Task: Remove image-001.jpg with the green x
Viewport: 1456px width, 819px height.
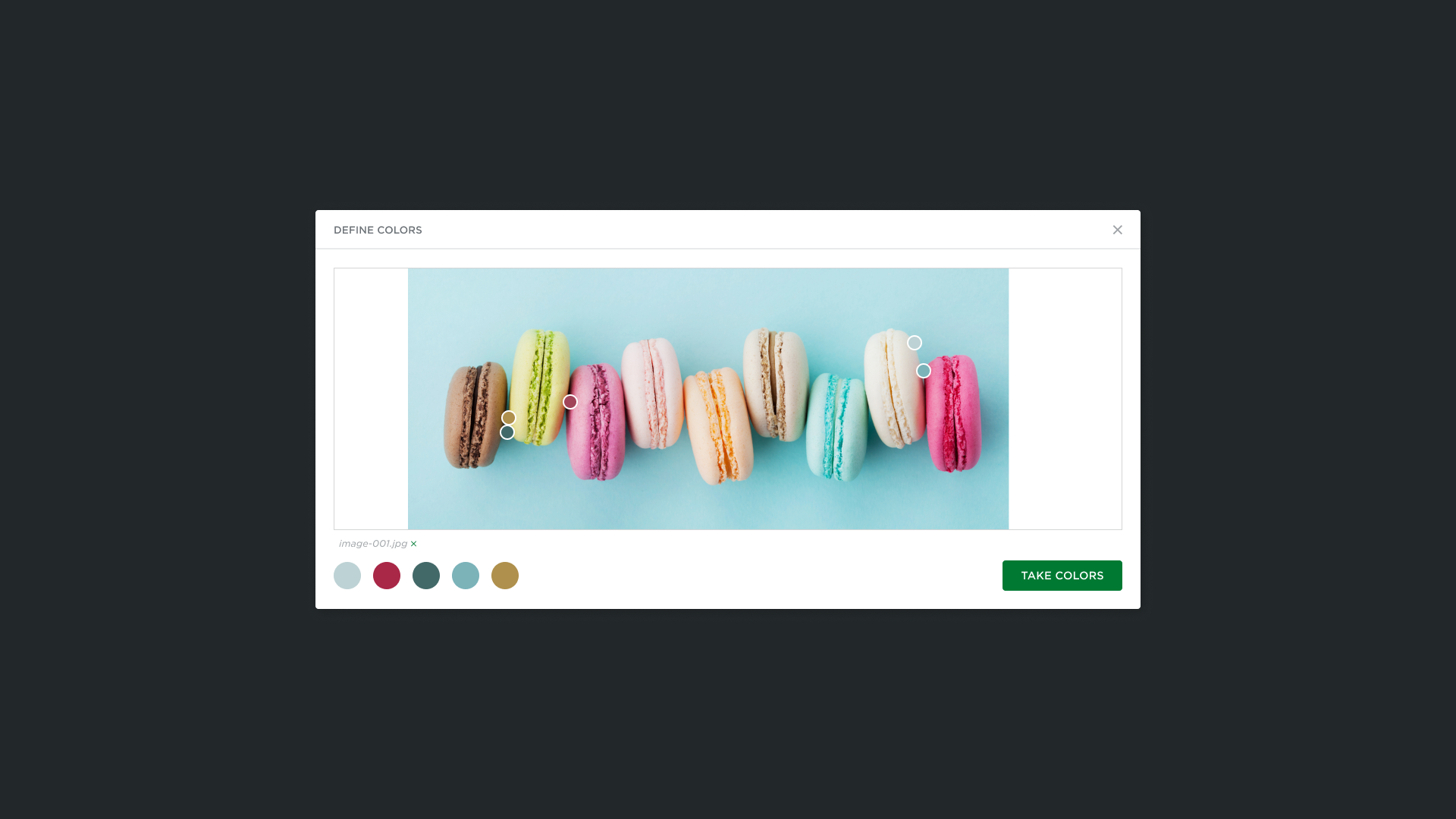Action: pos(413,544)
